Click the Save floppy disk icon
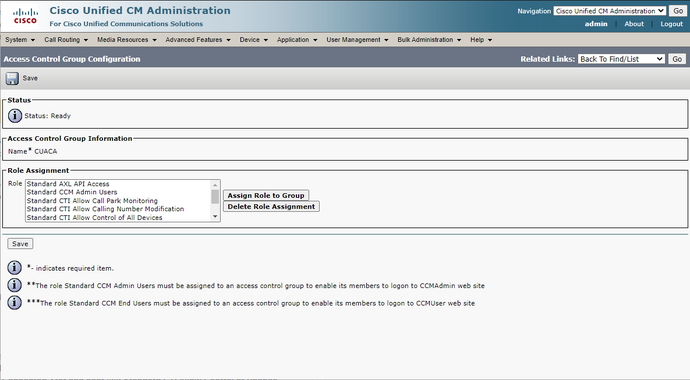This screenshot has height=380, width=690. pos(12,79)
